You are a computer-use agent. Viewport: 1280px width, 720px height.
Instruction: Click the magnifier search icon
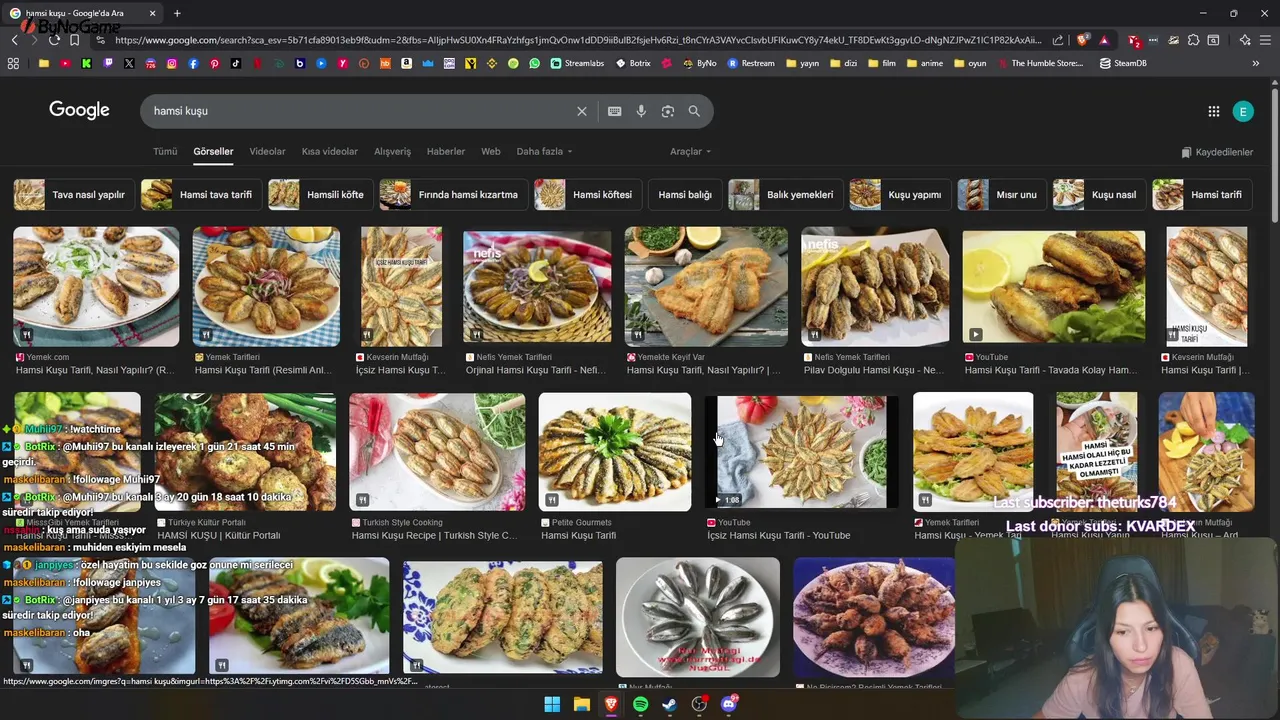click(694, 111)
